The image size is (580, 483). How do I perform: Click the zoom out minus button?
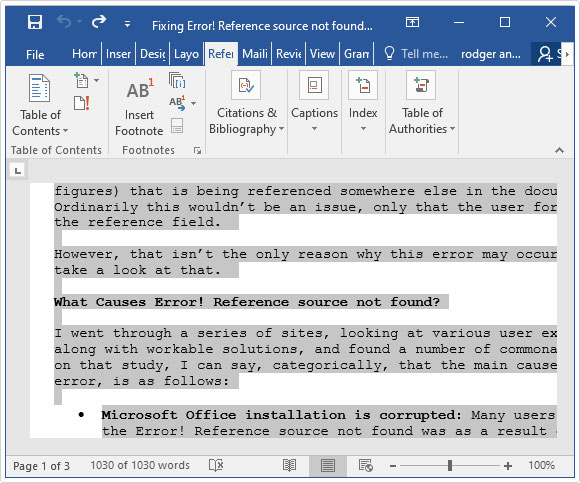393,466
